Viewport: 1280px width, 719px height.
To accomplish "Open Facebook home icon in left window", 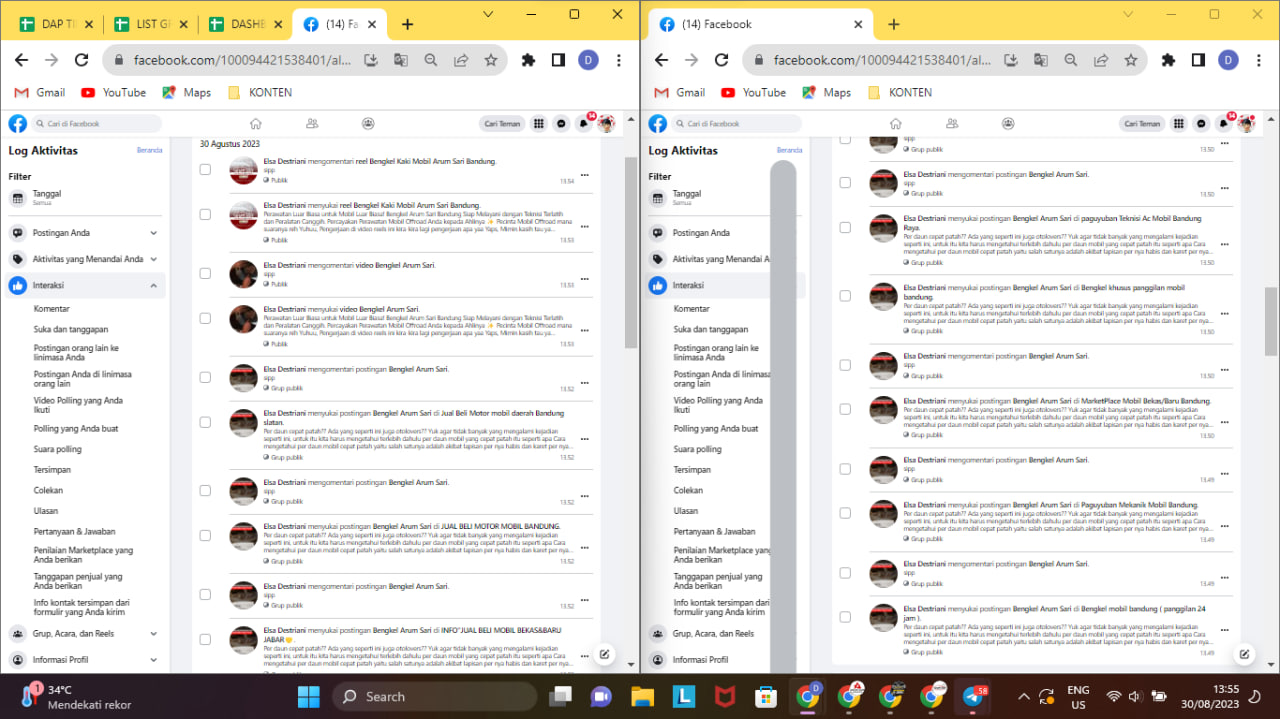I will 256,124.
